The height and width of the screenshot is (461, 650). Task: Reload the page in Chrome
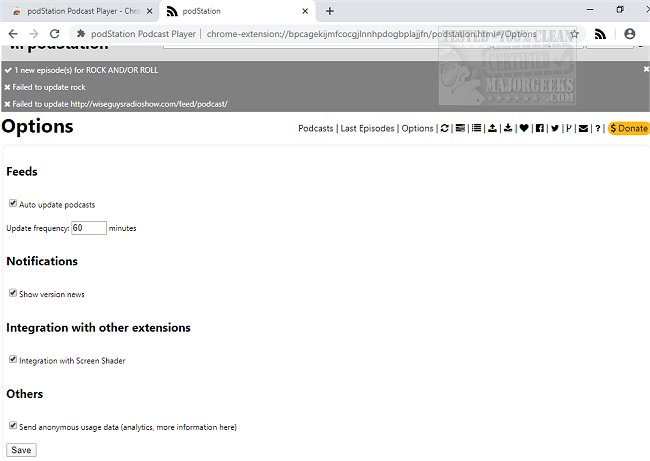point(55,34)
